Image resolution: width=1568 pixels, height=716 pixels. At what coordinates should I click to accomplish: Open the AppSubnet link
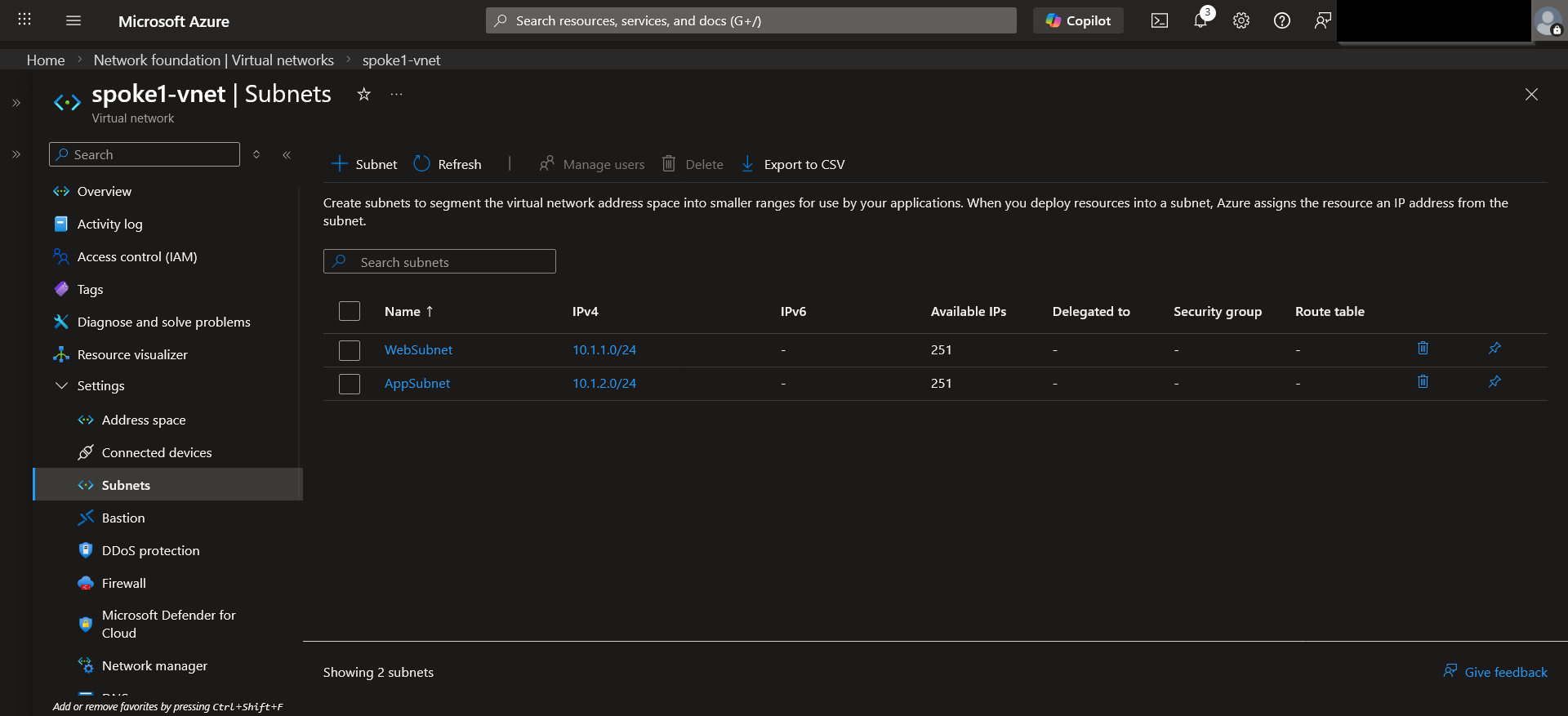tap(417, 383)
